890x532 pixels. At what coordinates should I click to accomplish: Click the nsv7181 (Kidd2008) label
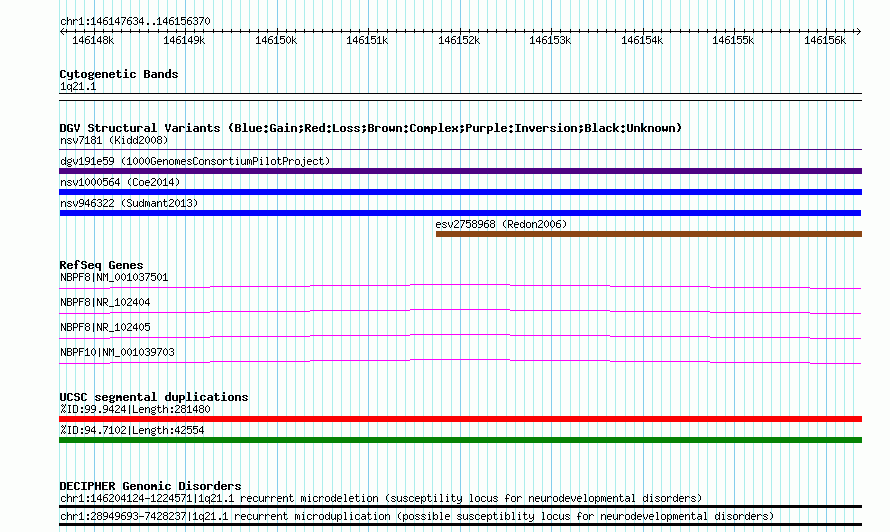coord(114,140)
